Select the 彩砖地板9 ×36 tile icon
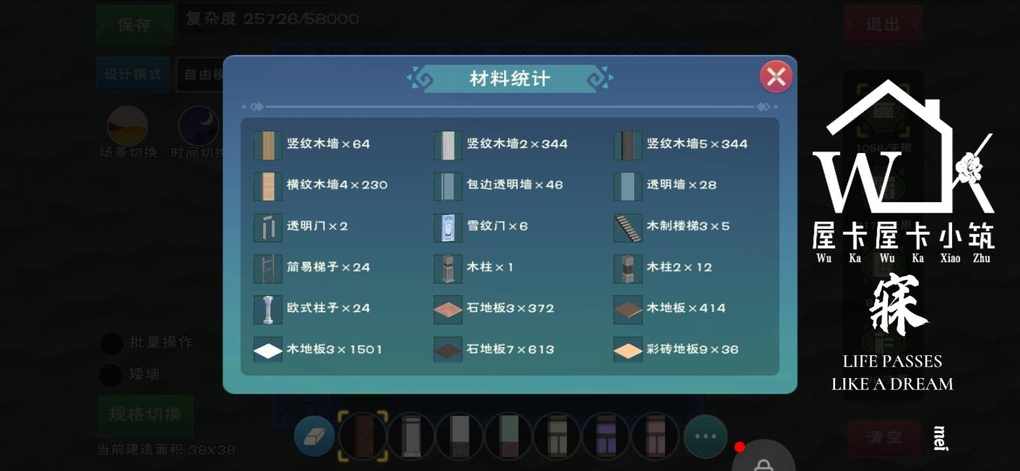Screen dimensions: 1020x471 (628, 350)
